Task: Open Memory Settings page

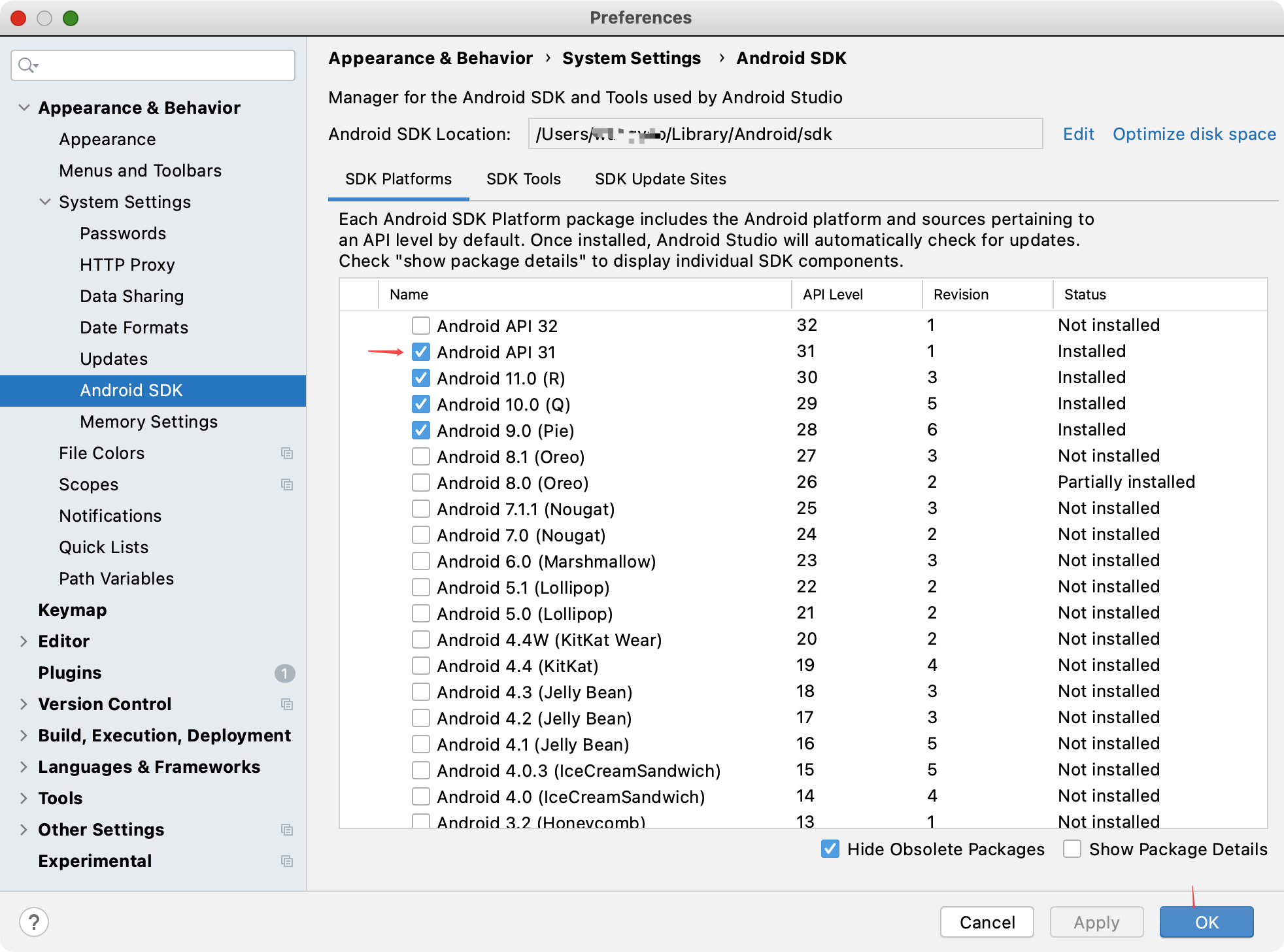Action: (148, 422)
